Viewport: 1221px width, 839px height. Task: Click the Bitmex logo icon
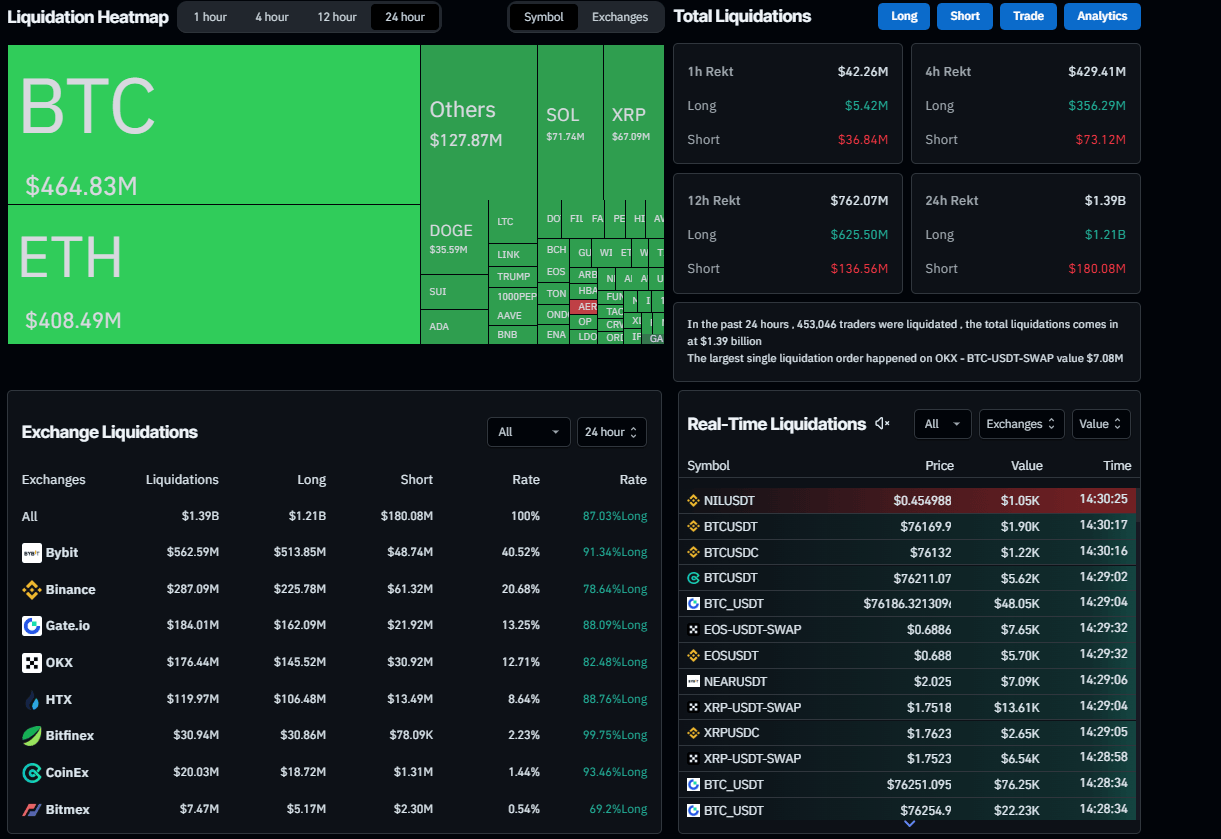click(x=32, y=809)
